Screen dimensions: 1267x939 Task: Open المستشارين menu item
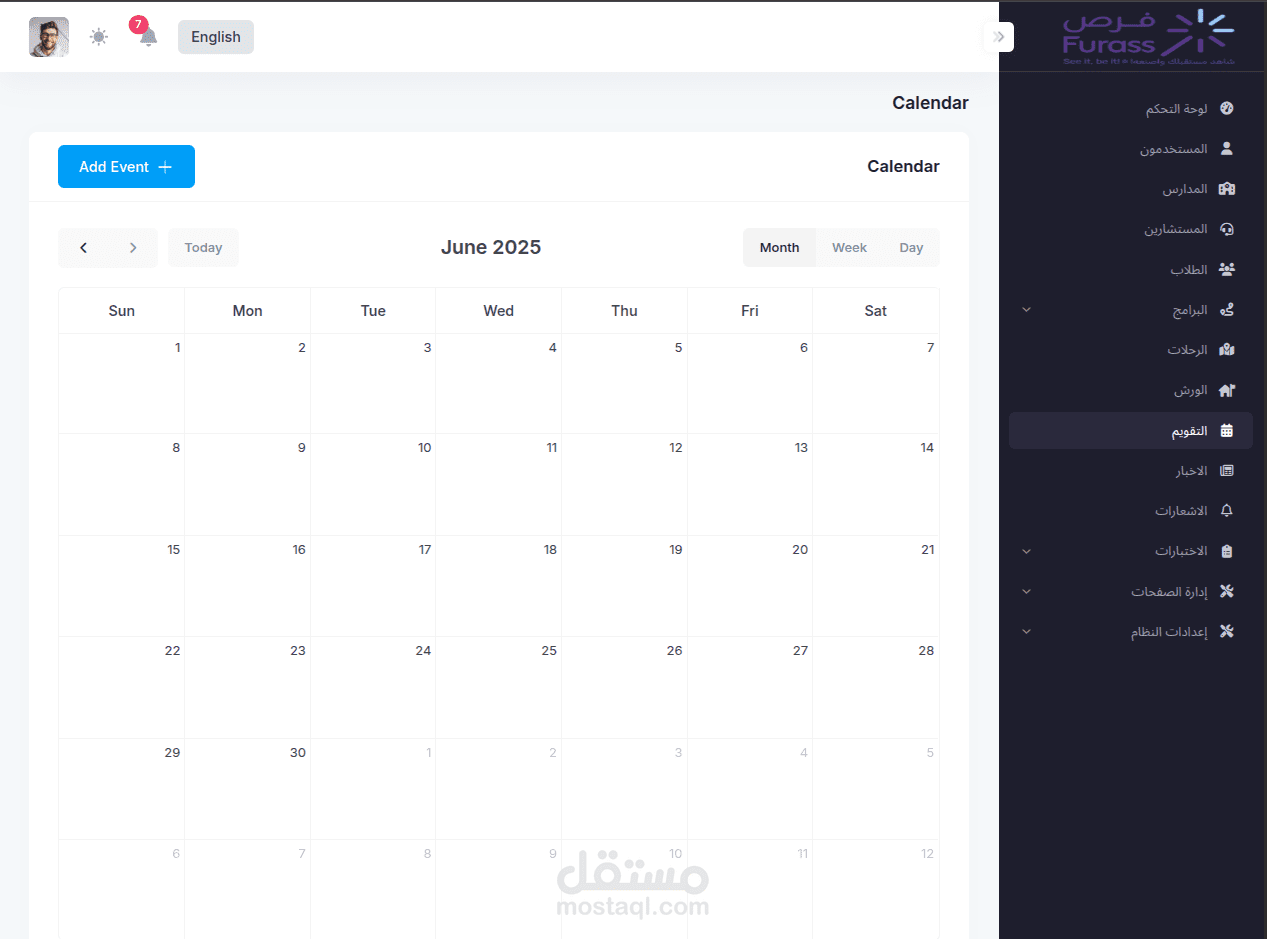1130,229
